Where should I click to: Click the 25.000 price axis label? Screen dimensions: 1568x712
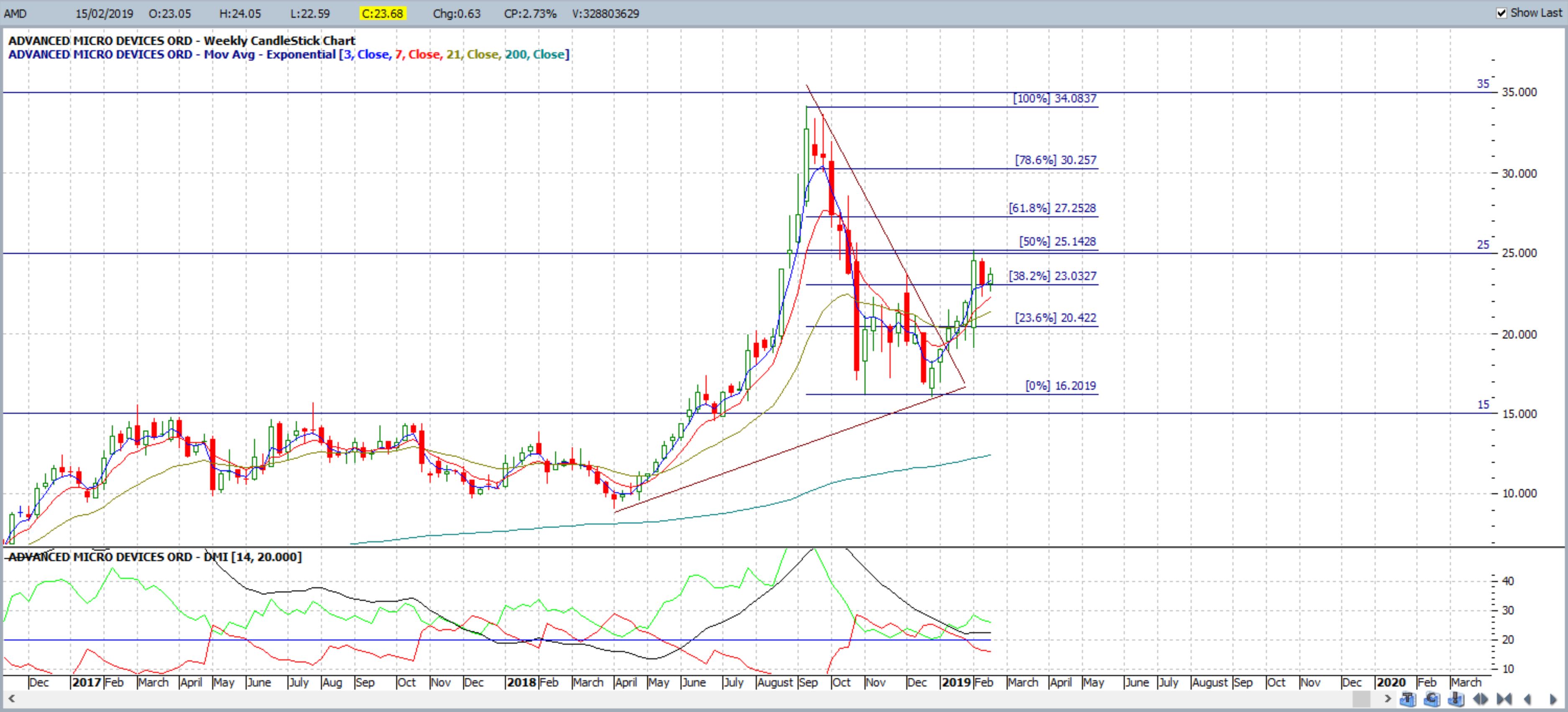1519,254
